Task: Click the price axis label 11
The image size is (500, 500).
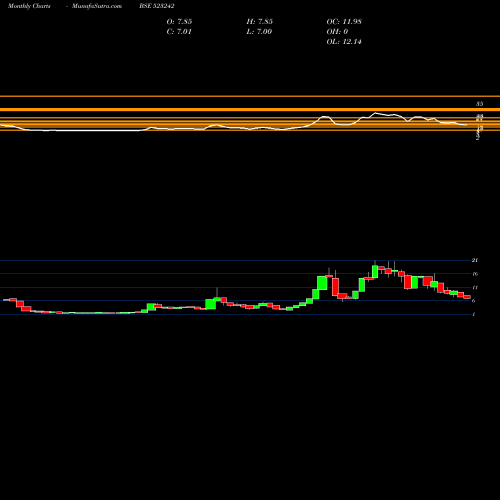Action: click(x=475, y=287)
